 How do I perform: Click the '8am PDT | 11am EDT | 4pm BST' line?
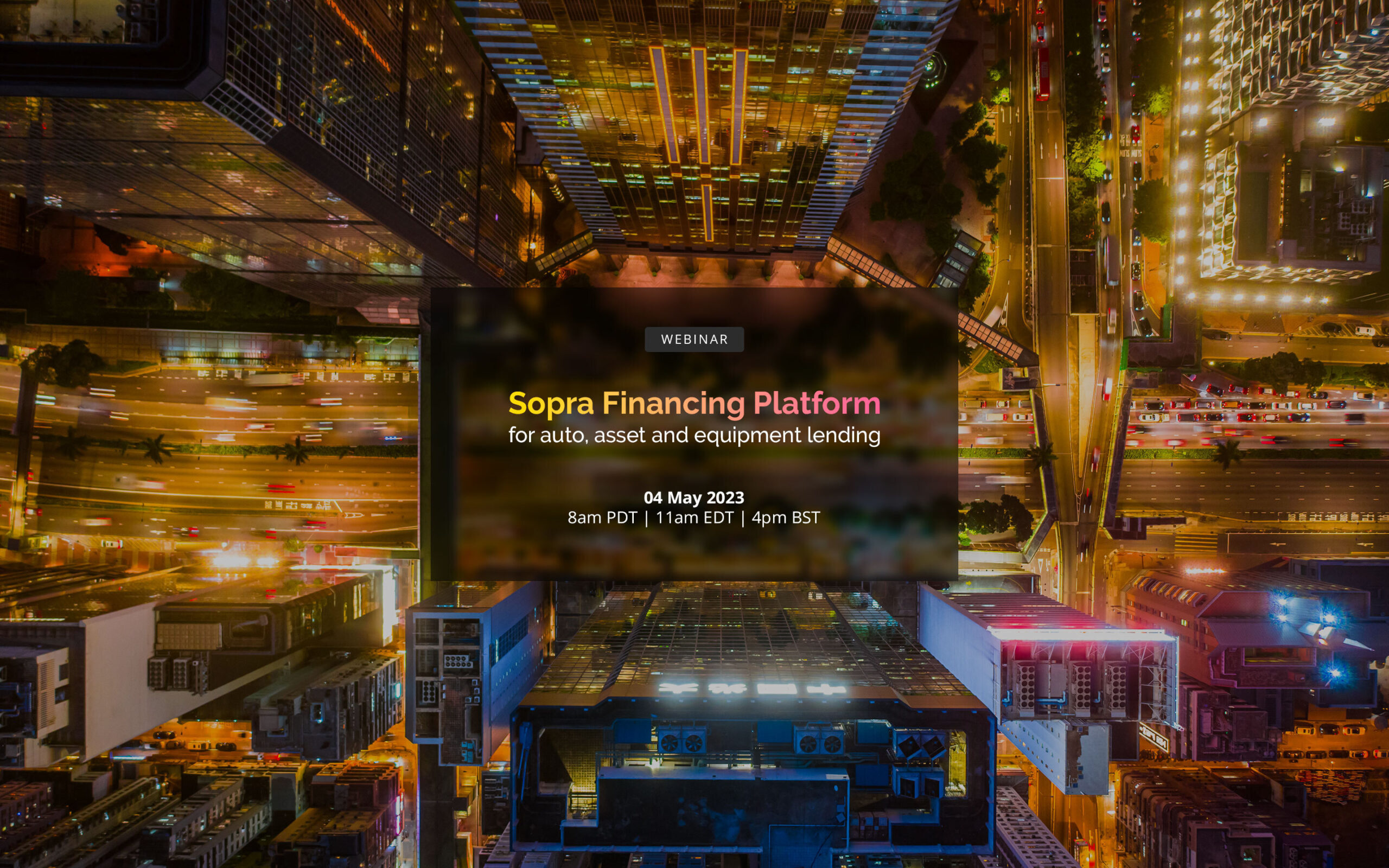point(694,518)
